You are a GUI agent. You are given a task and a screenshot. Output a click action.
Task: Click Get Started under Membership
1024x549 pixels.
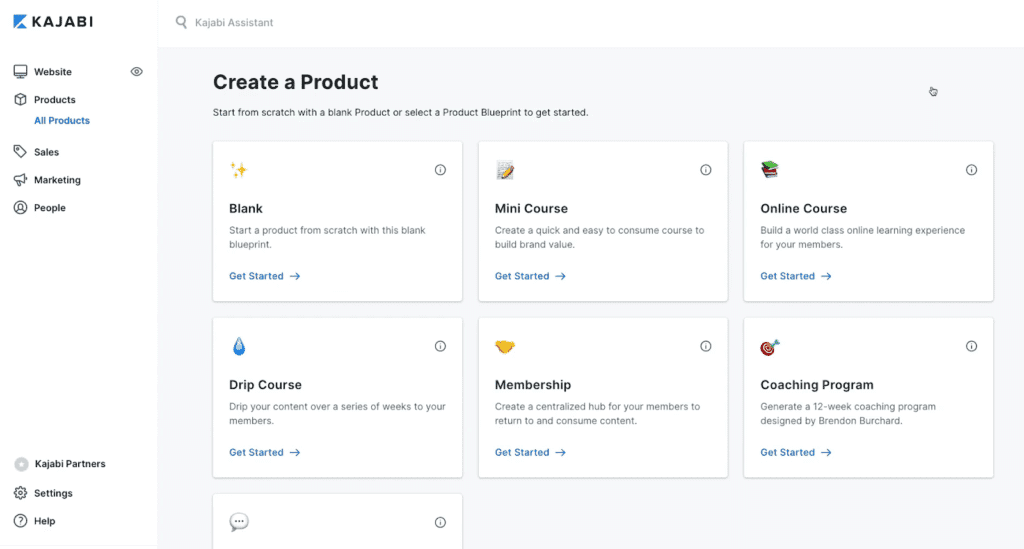[530, 452]
